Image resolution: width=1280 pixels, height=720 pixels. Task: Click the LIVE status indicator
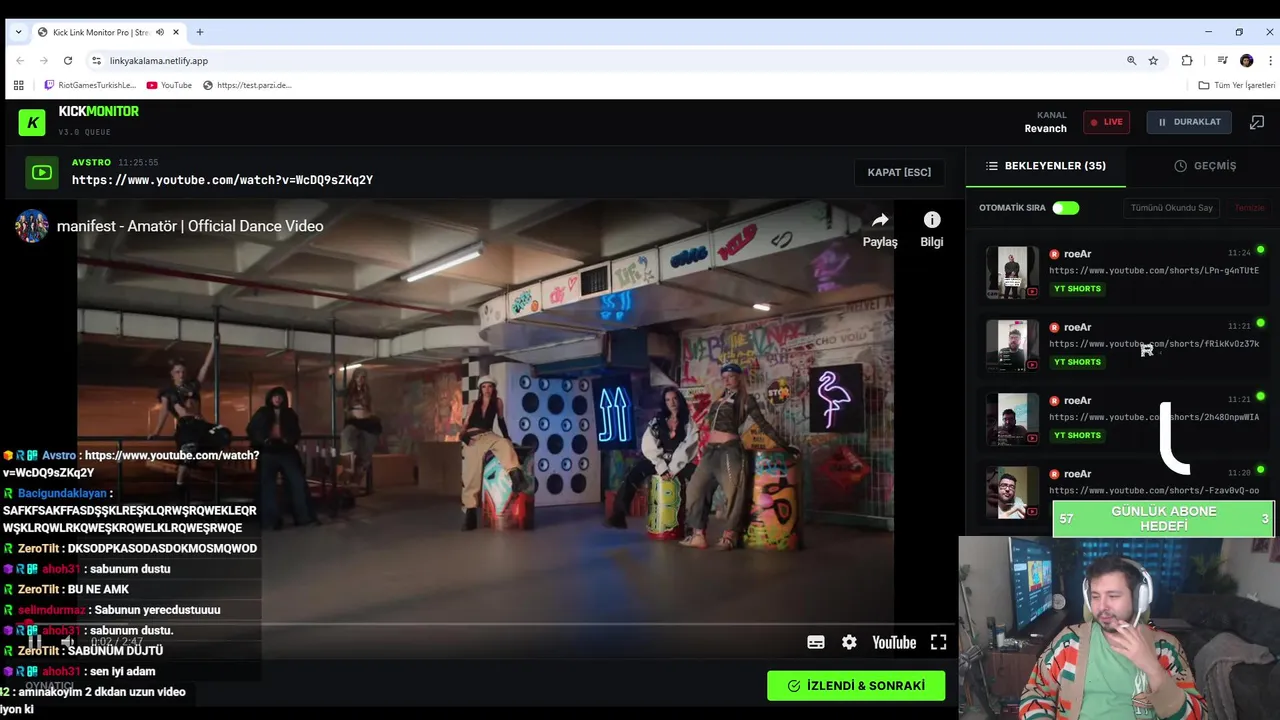point(1107,122)
